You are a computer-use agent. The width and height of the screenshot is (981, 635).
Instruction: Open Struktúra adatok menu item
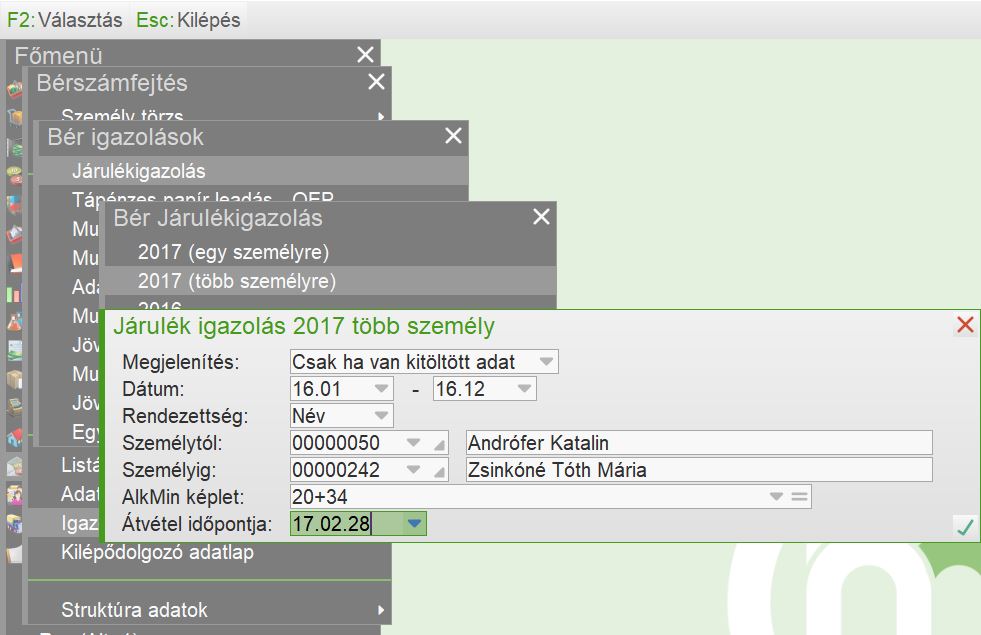coord(210,609)
